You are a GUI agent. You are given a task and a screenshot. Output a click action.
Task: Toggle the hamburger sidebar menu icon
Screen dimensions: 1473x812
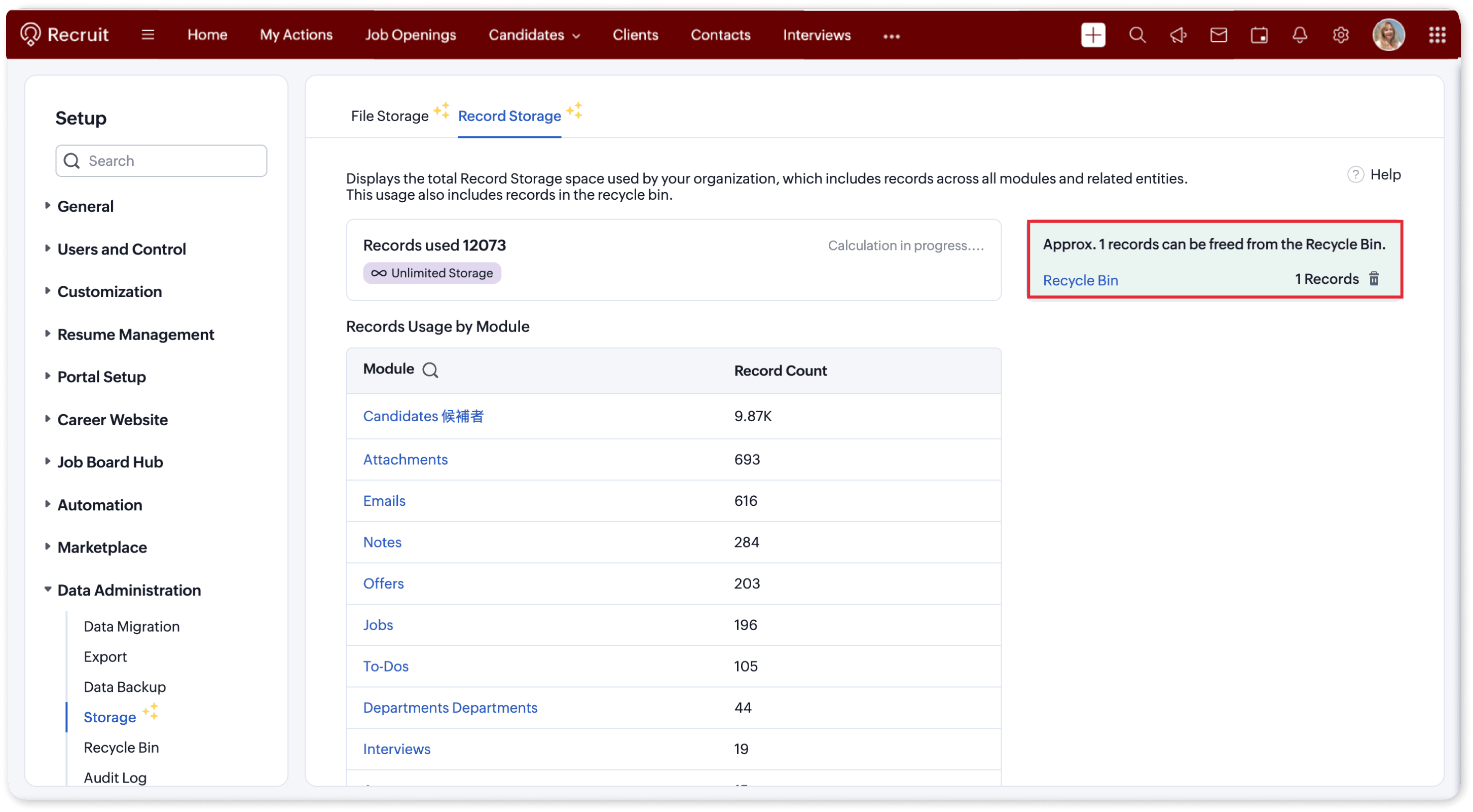tap(148, 35)
